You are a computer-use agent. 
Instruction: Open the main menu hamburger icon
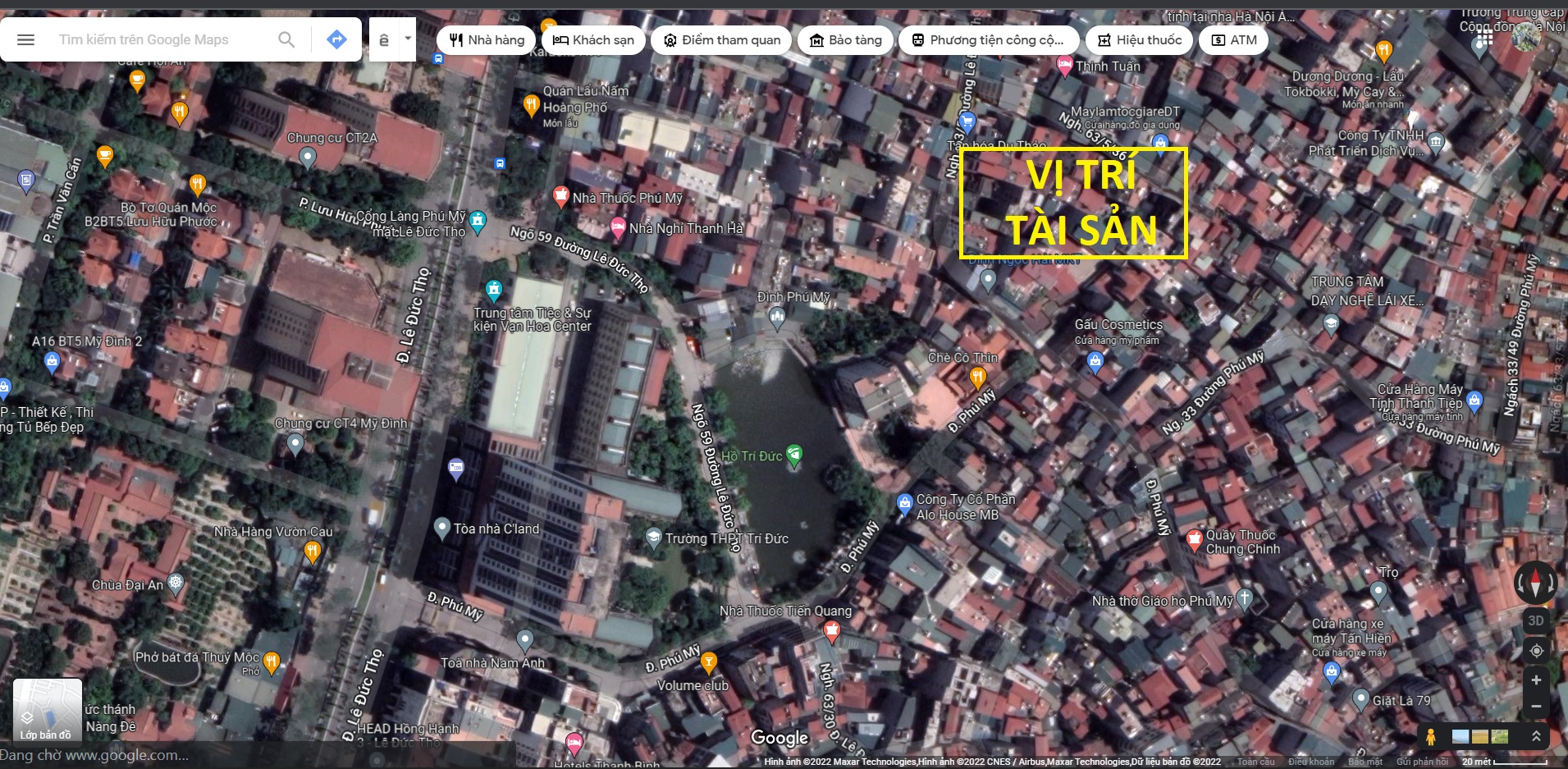(25, 39)
